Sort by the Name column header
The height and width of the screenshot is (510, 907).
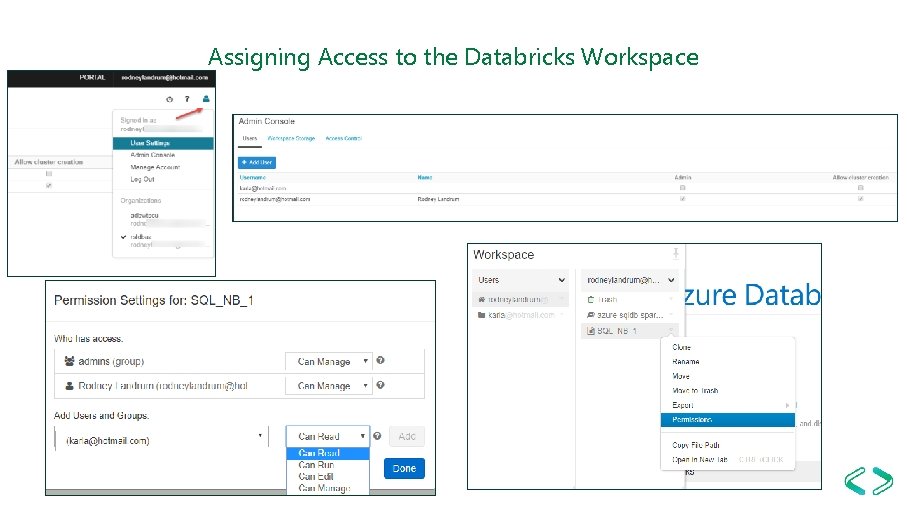point(425,178)
